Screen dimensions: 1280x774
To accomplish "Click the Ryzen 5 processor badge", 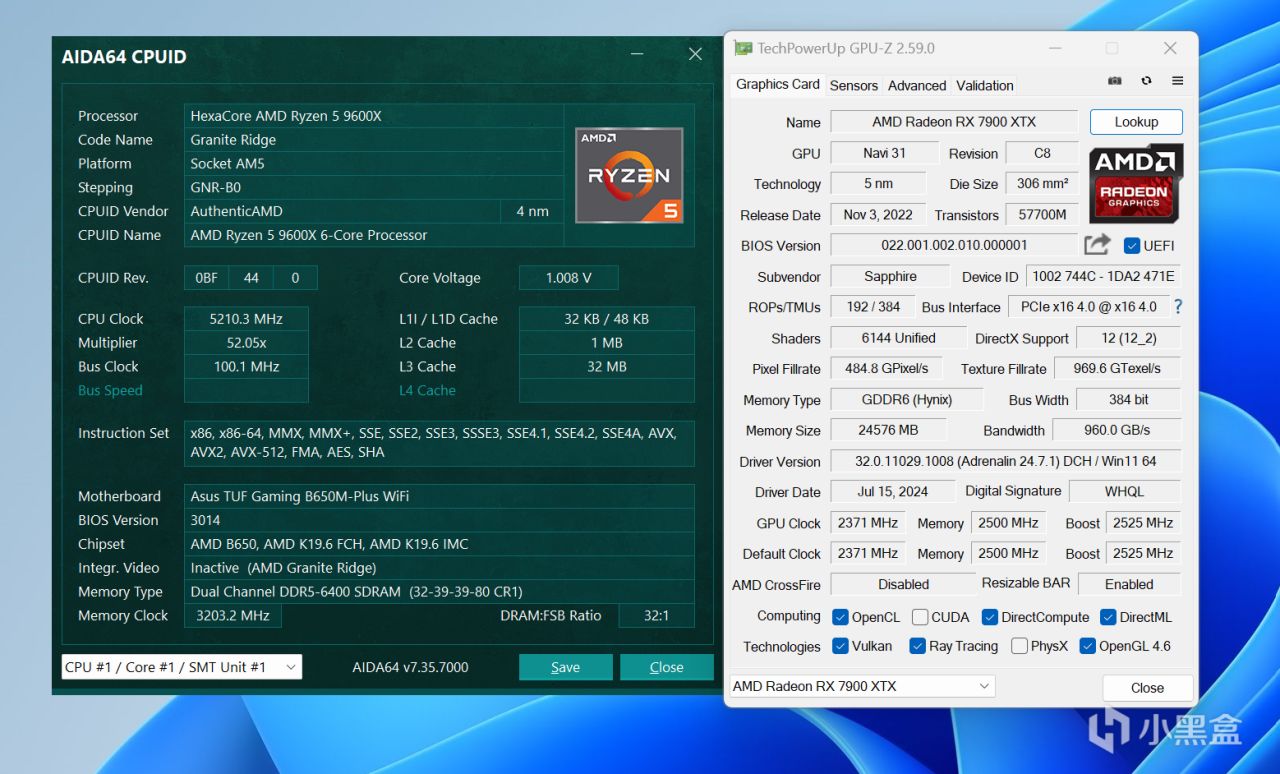I will (x=629, y=175).
